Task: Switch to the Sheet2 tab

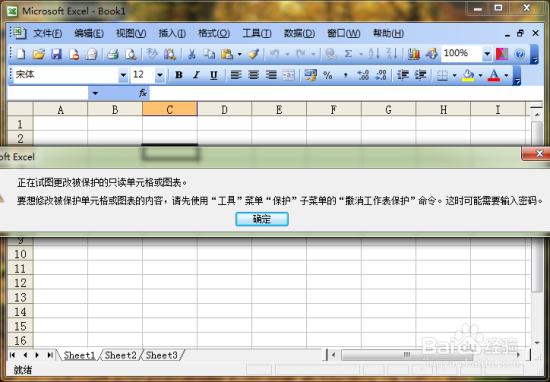Action: click(120, 355)
